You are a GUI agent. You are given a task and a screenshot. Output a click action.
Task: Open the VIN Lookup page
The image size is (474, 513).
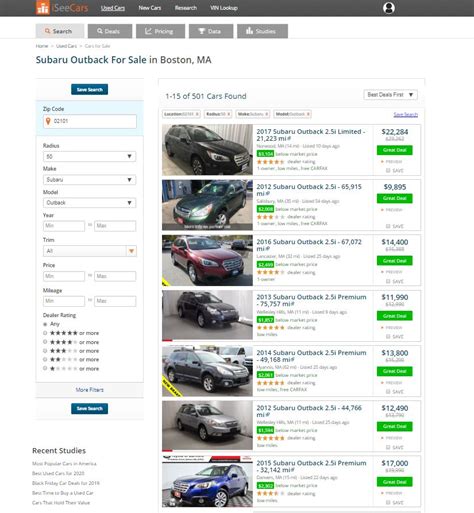click(x=224, y=8)
